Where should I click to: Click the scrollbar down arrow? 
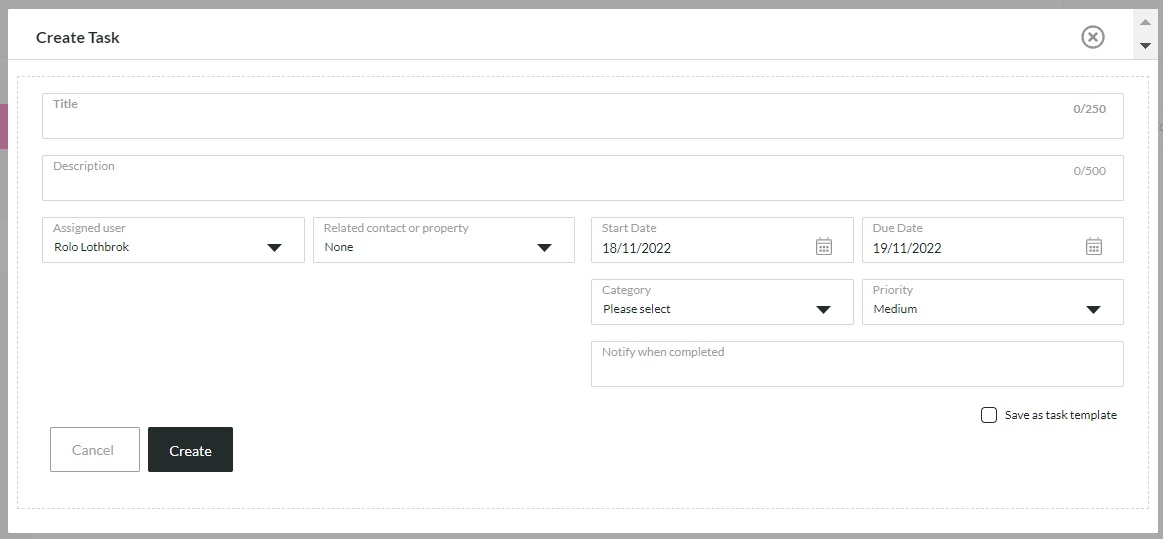click(1145, 46)
